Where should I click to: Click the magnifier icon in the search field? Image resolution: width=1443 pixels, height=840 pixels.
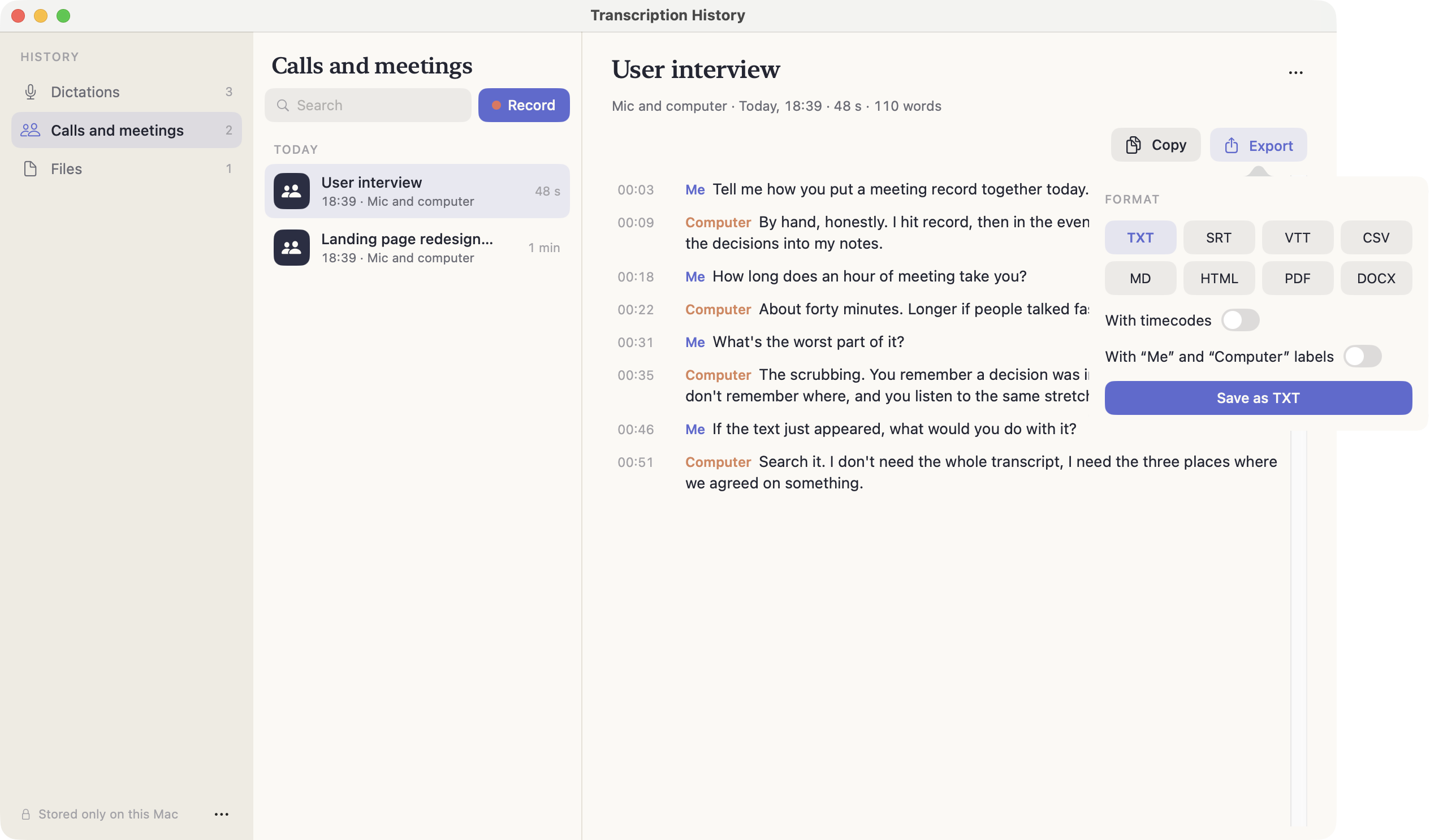click(x=283, y=105)
